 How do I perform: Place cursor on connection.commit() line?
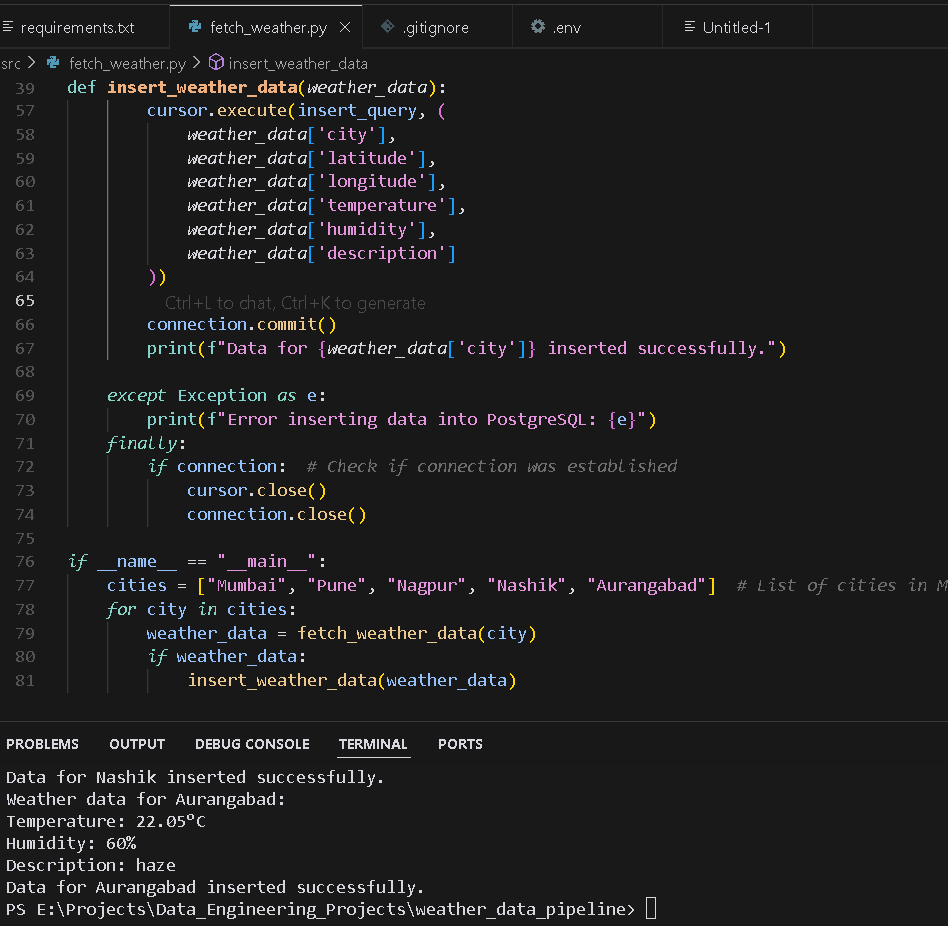tap(241, 325)
